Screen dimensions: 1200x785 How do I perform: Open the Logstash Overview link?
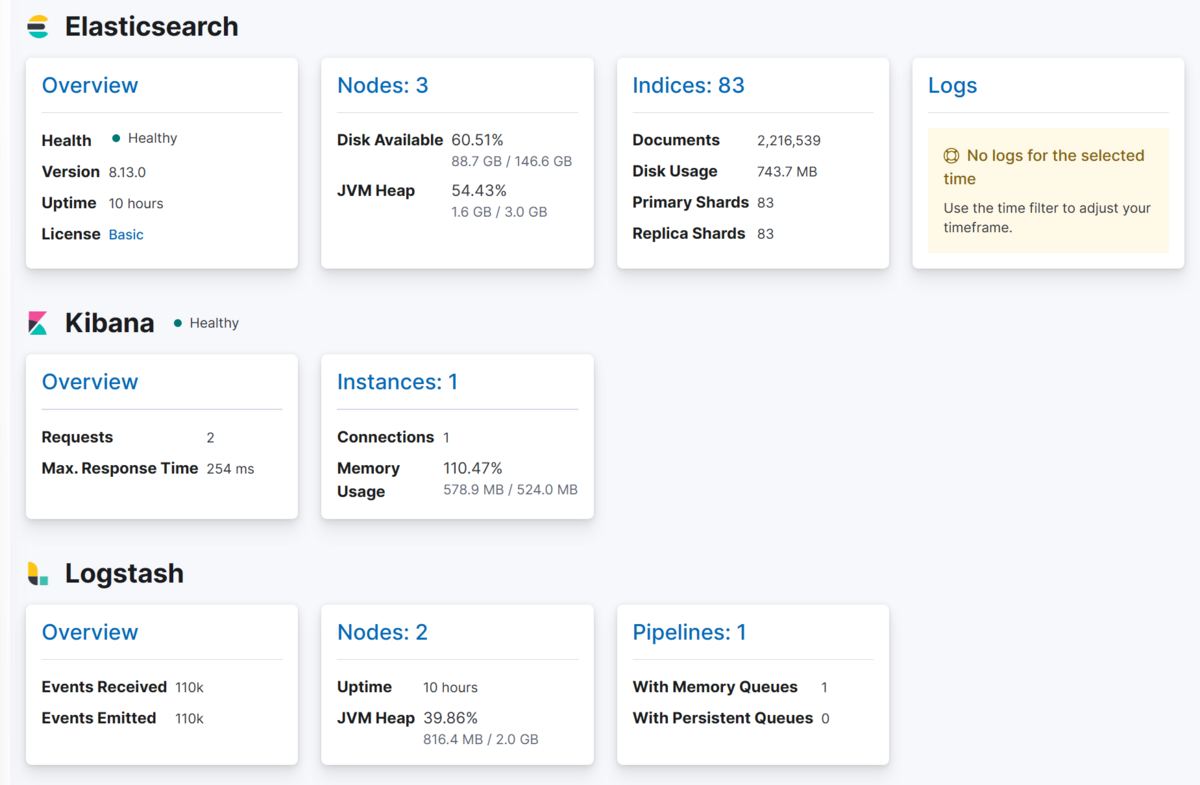tap(90, 632)
